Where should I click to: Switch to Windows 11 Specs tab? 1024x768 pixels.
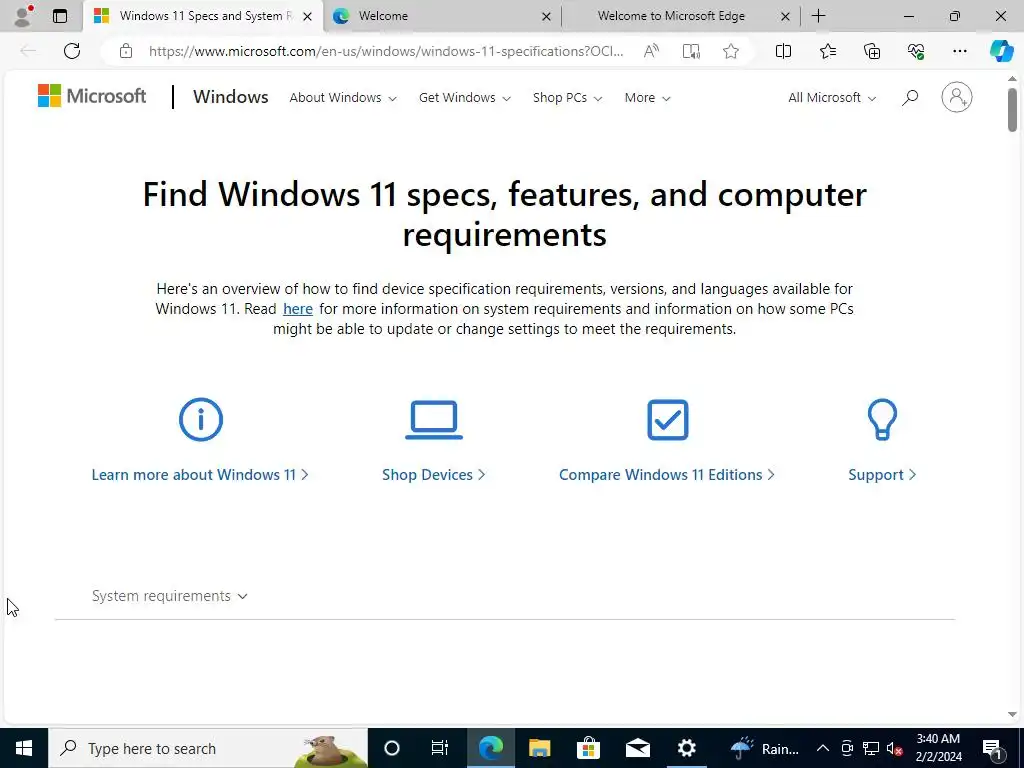(x=202, y=16)
